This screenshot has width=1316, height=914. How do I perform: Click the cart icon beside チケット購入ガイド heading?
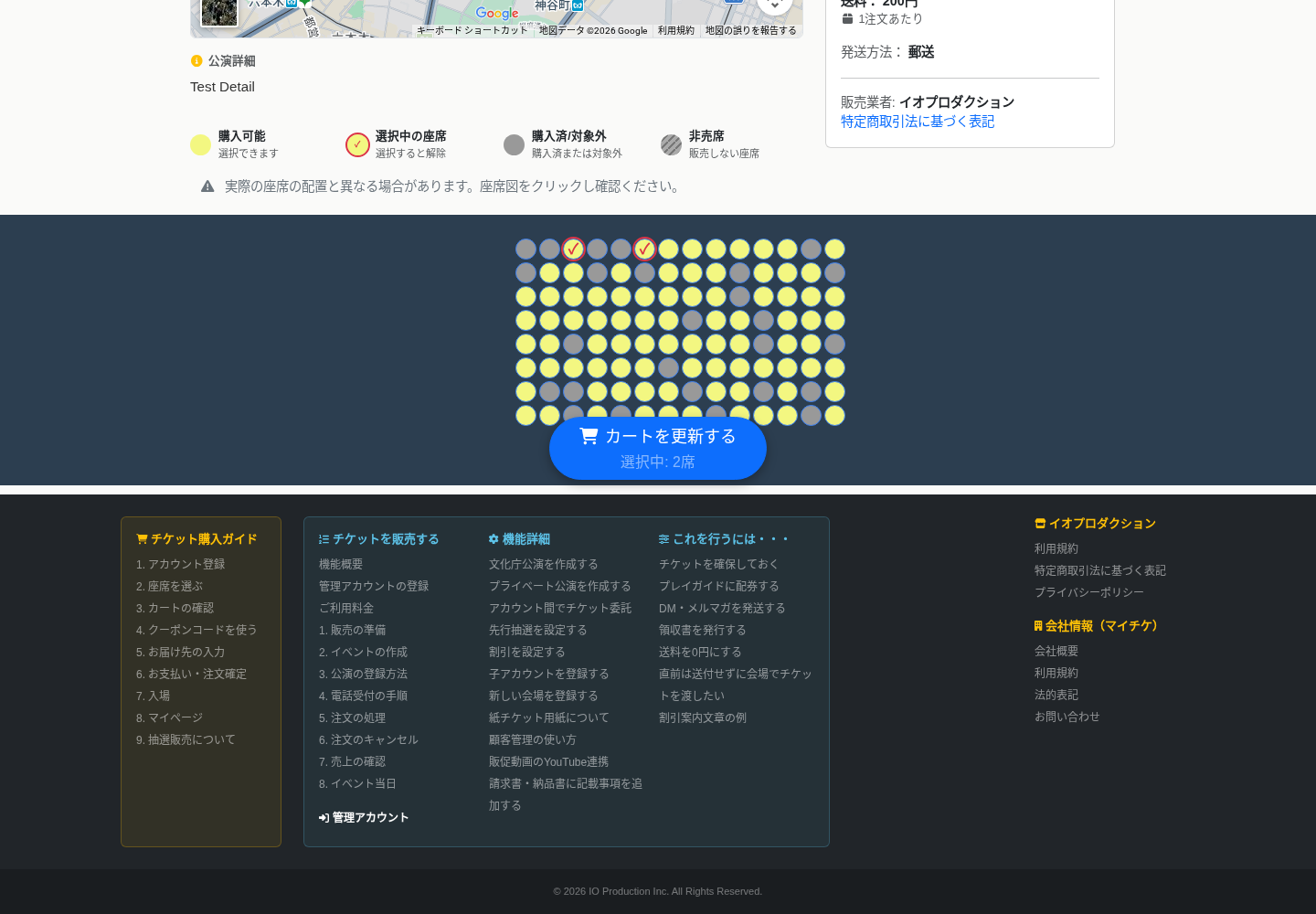pyautogui.click(x=142, y=539)
